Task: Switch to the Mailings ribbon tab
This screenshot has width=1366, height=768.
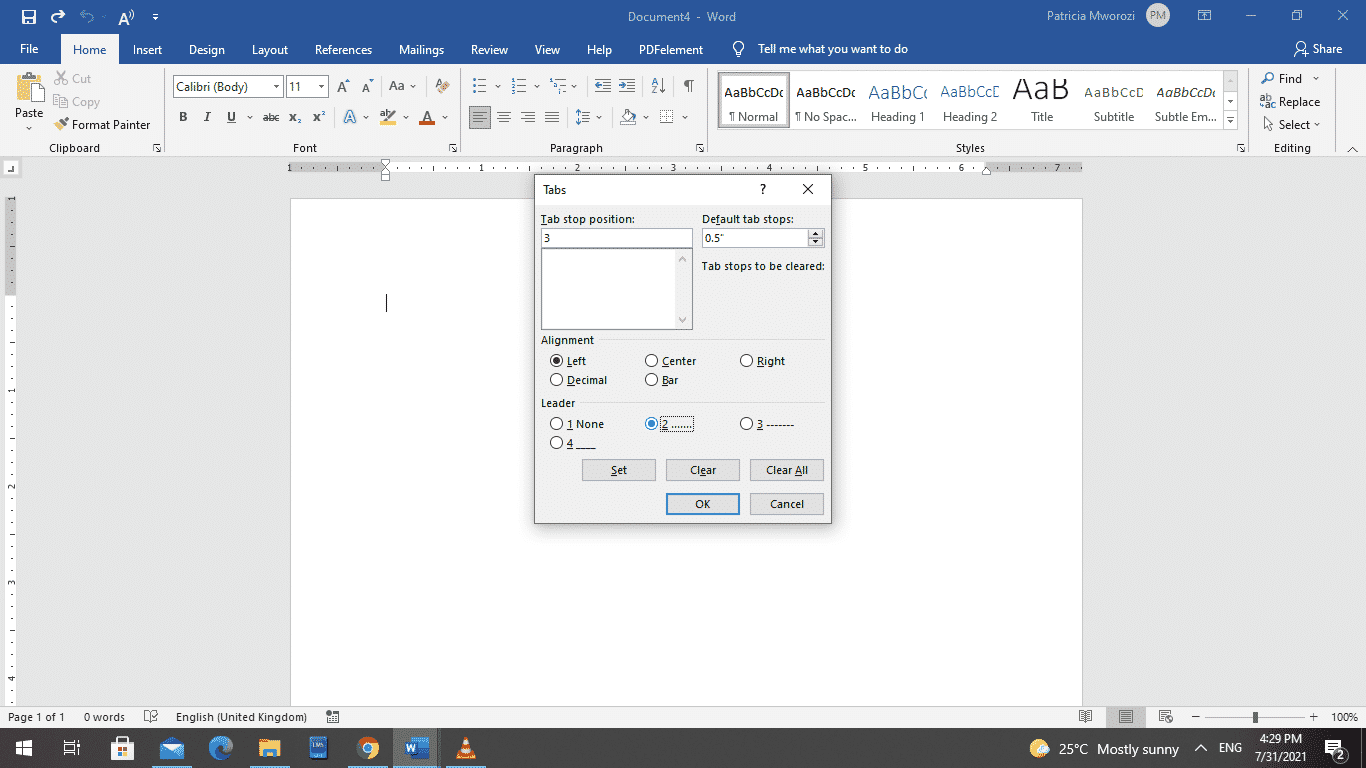Action: click(x=421, y=48)
